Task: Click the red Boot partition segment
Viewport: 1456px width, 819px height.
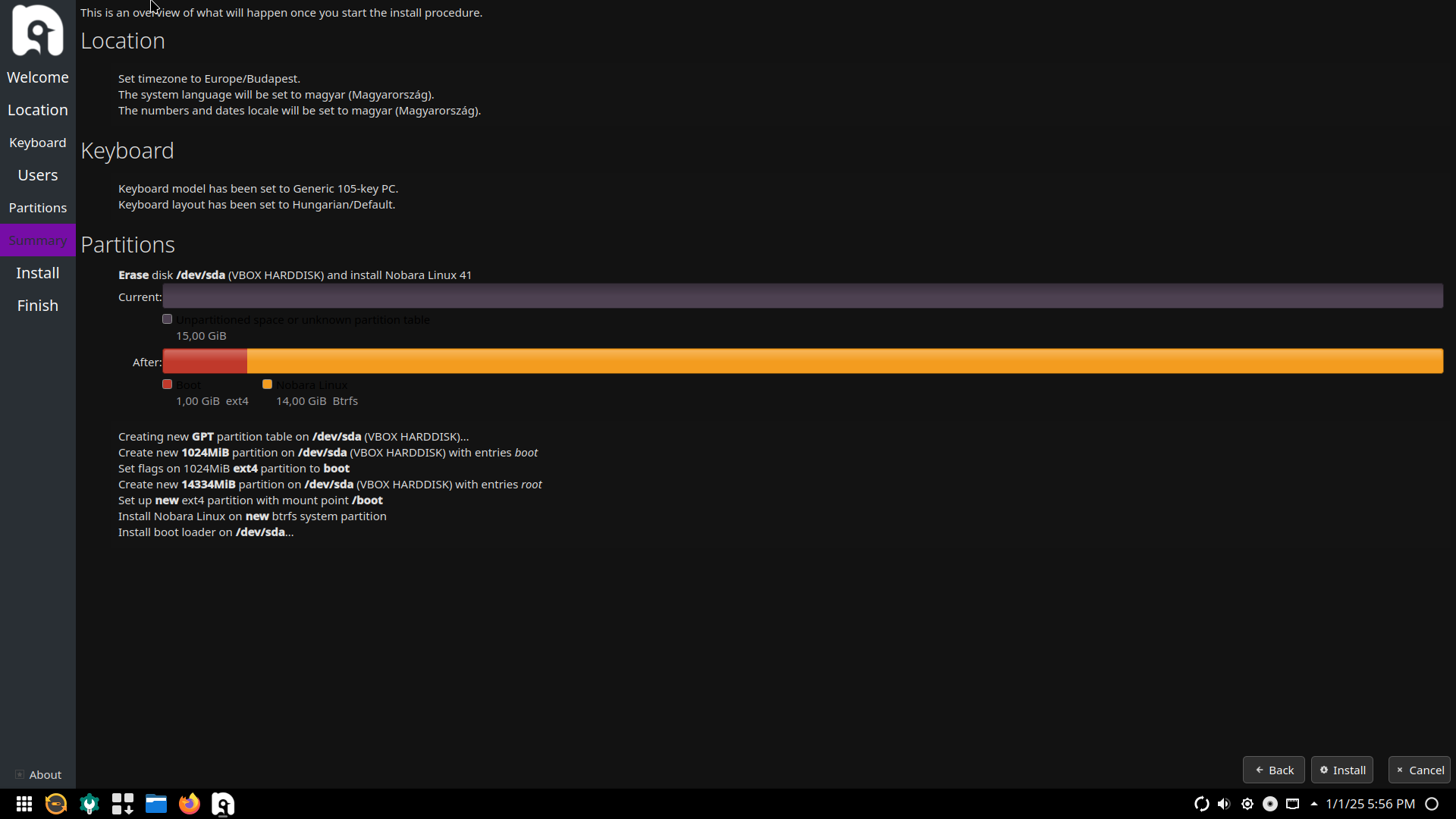Action: coord(205,362)
